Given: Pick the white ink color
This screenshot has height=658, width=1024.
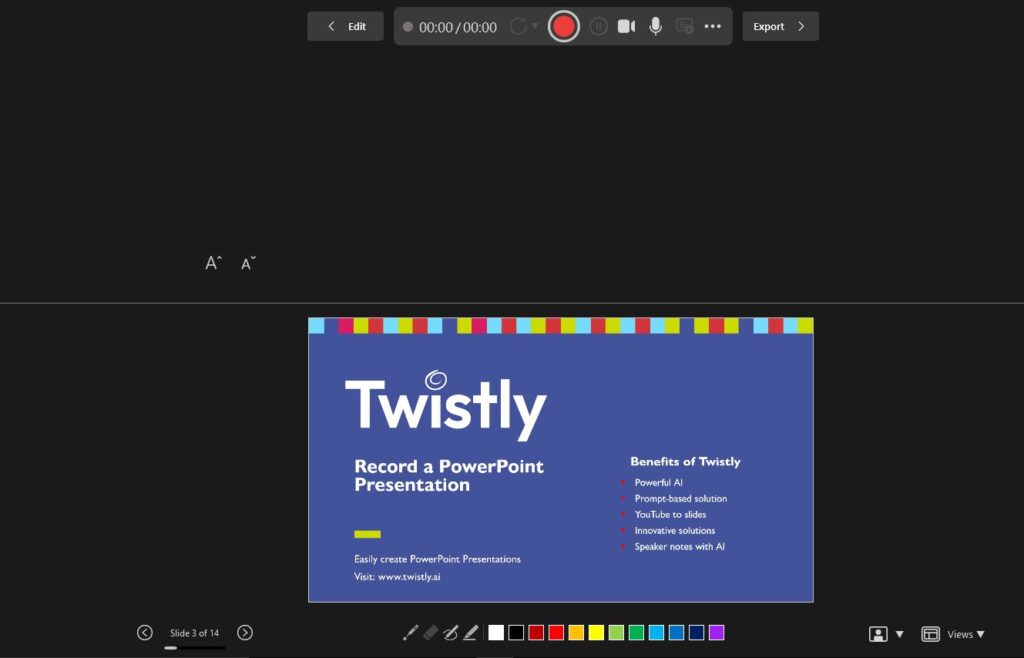Looking at the screenshot, I should 496,633.
